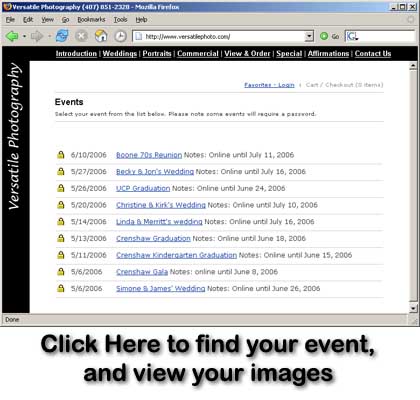Open the Back button history dropdown arrow
The image size is (420, 400).
[24, 36]
